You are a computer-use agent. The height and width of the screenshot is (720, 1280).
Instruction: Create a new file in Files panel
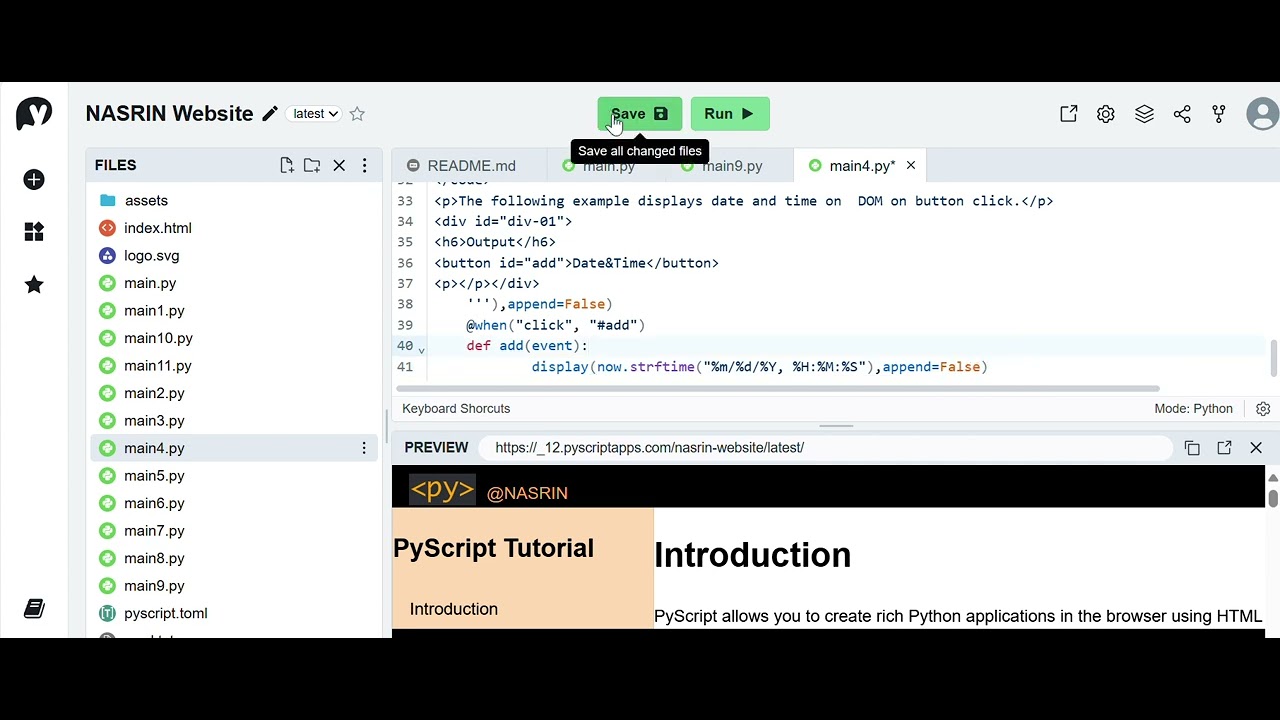click(287, 165)
